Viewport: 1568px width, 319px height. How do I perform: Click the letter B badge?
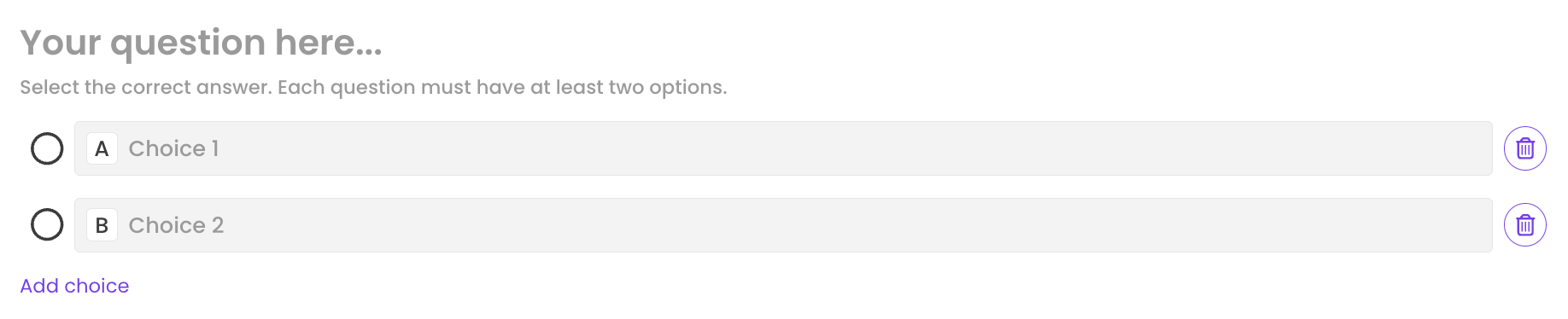(102, 225)
